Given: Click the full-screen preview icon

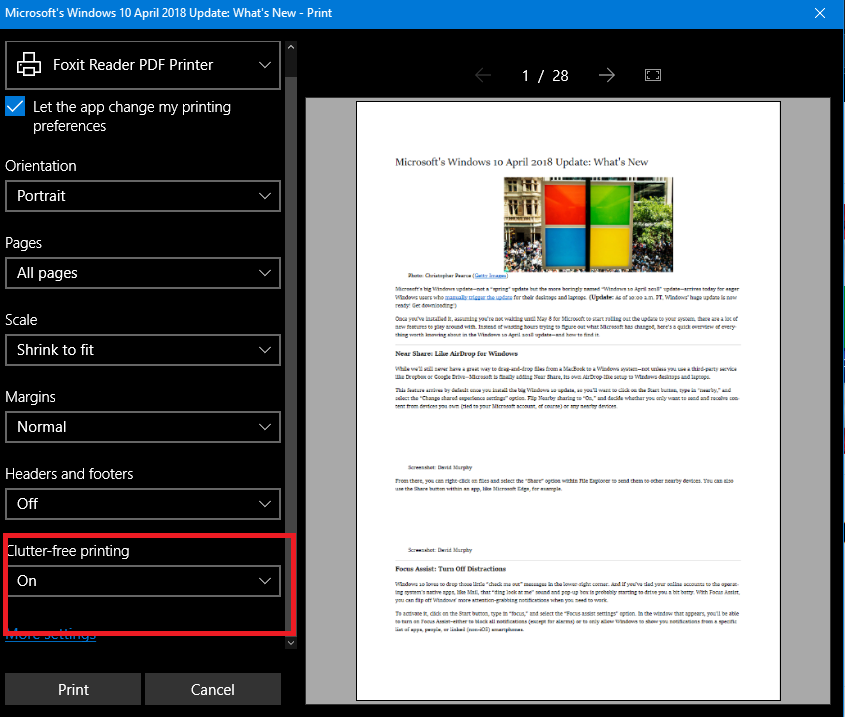Looking at the screenshot, I should [653, 76].
